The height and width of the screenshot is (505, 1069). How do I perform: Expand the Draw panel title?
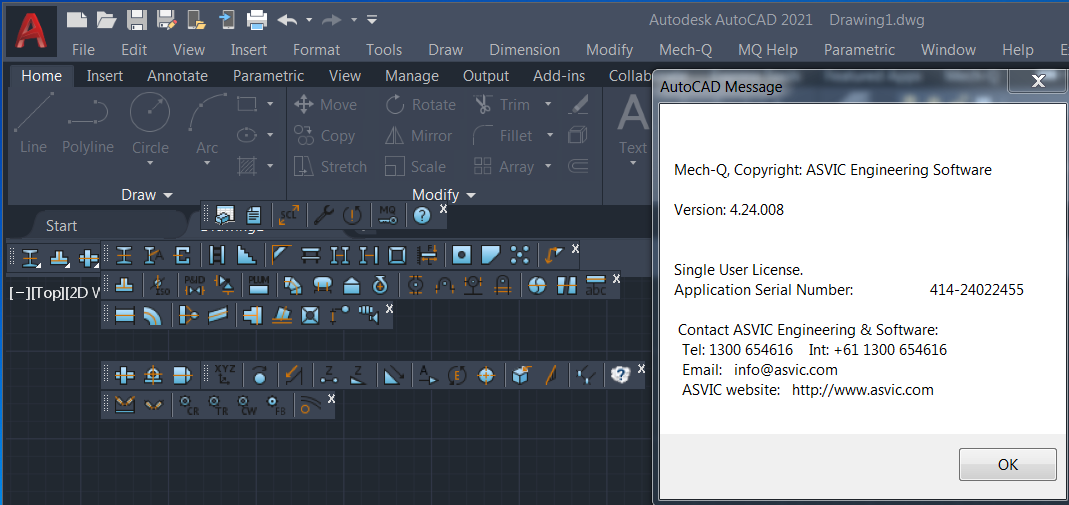(147, 195)
